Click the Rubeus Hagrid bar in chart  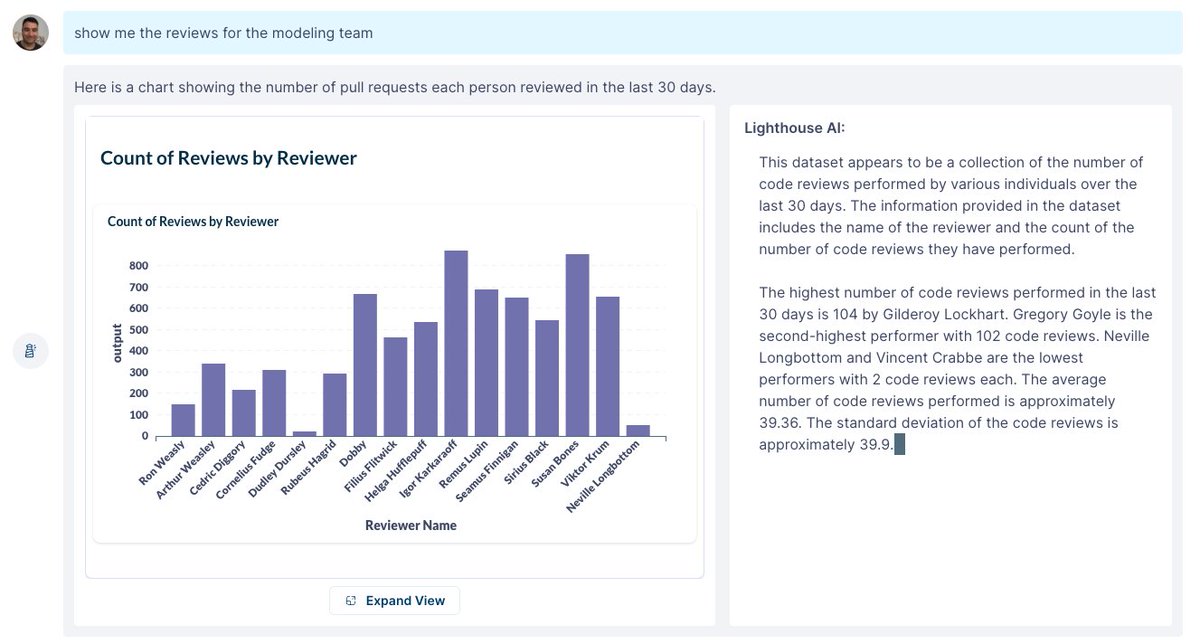click(335, 405)
